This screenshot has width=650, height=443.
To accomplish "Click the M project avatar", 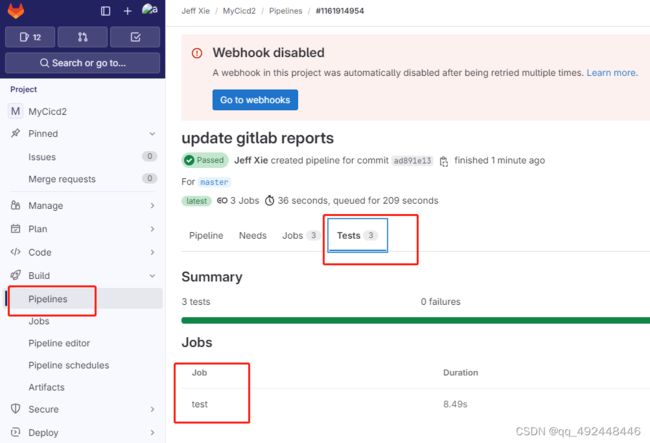I will [15, 111].
